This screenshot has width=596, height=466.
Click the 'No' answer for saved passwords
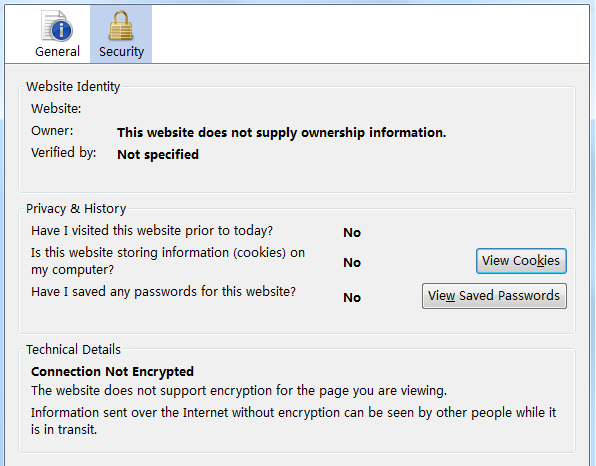coord(352,298)
